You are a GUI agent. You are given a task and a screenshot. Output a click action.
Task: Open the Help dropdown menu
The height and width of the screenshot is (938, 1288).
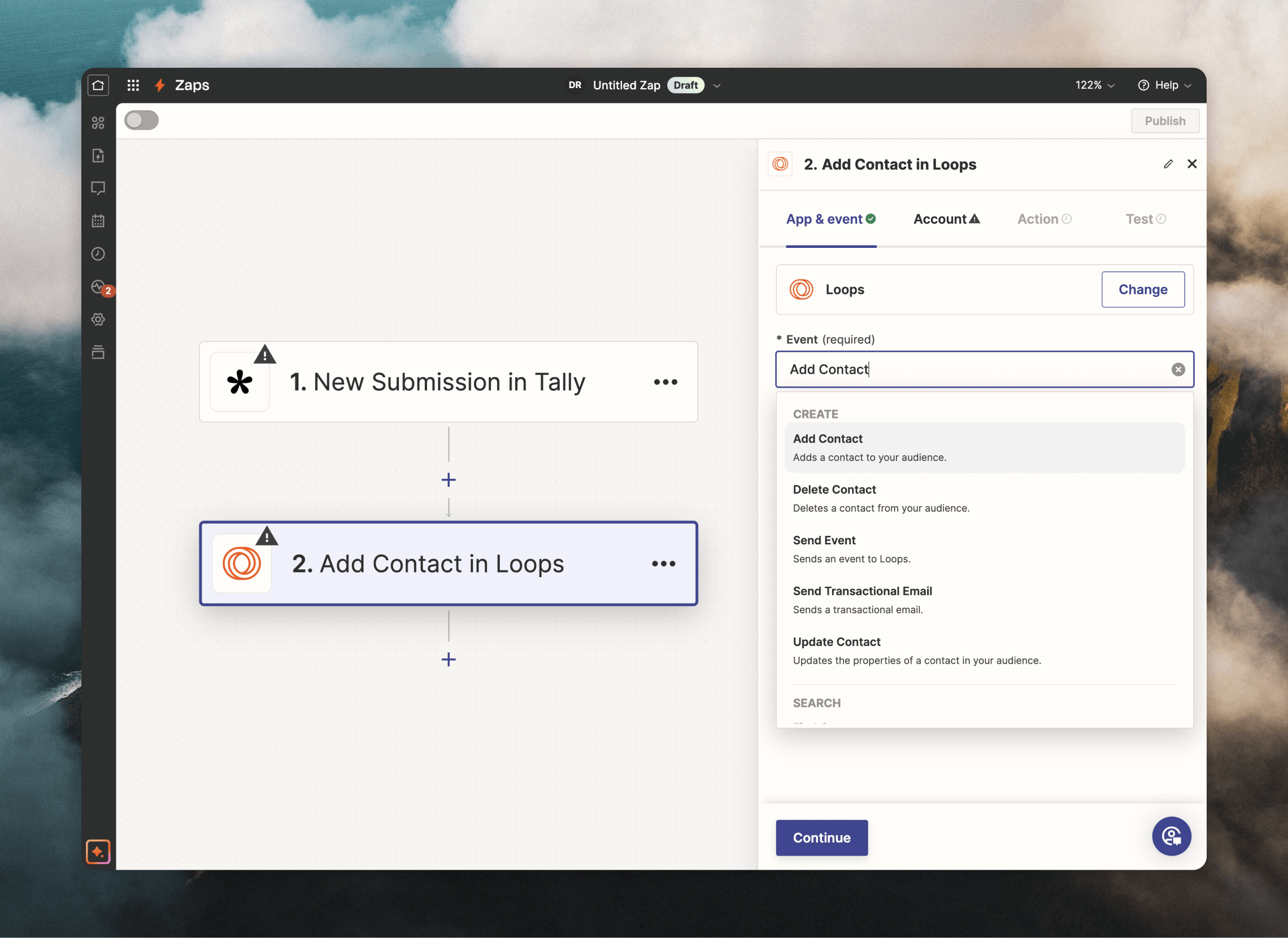tap(1164, 85)
